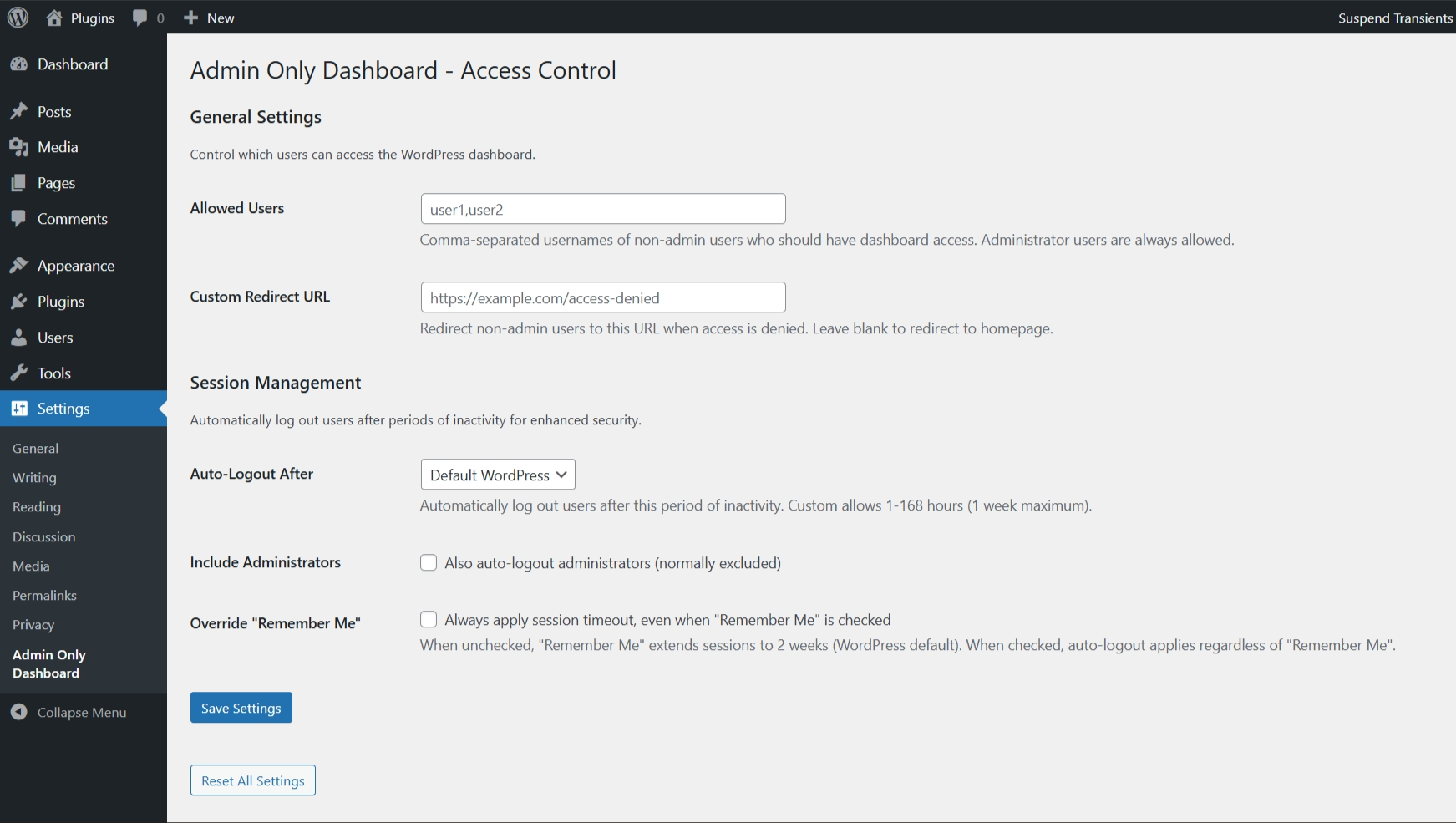Click the Settings icon in sidebar

20,409
